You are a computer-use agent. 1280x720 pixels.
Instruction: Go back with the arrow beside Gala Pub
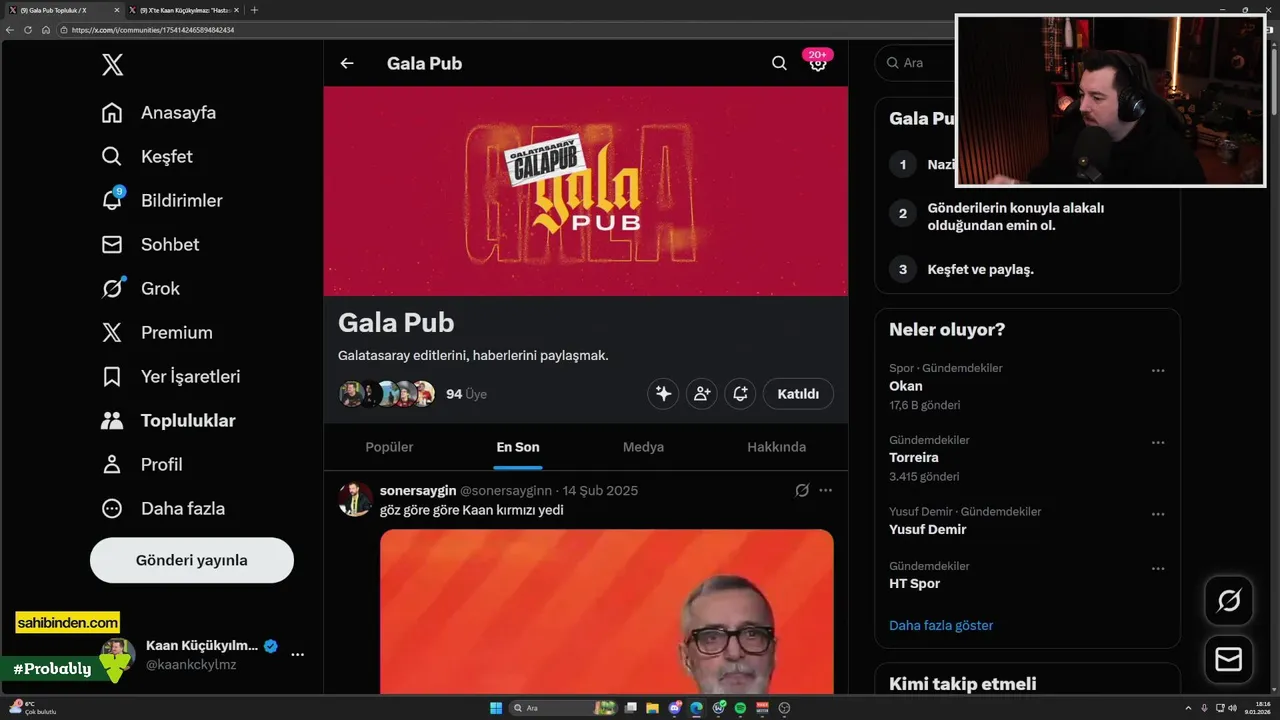click(x=347, y=63)
